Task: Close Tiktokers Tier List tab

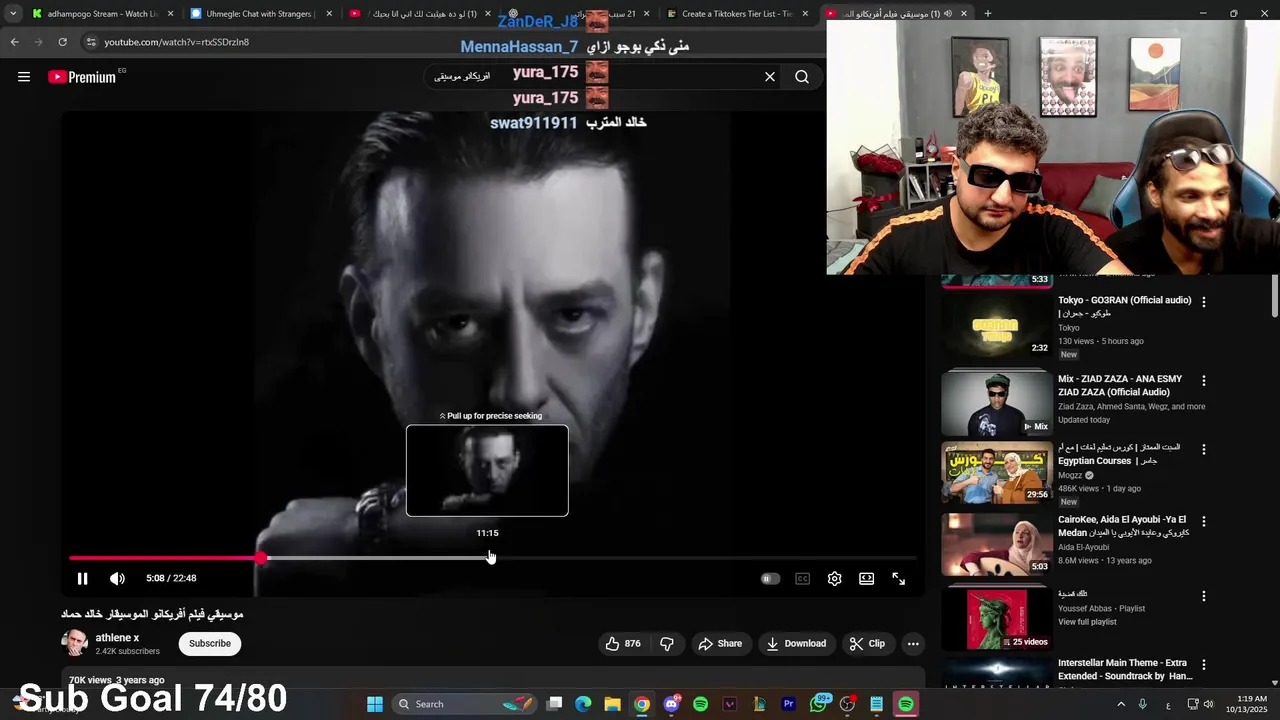Action: point(805,14)
